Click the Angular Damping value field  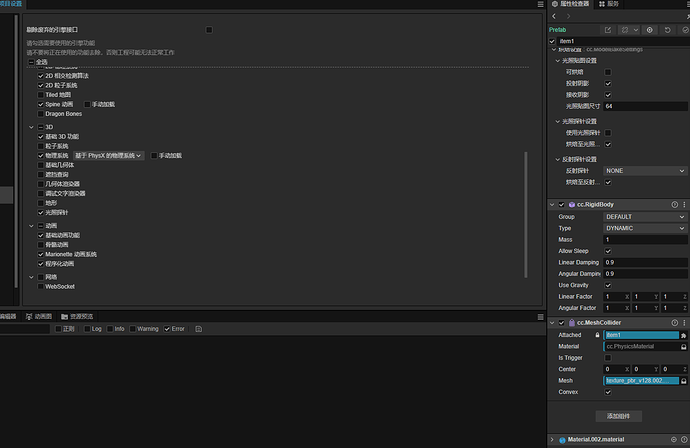tap(645, 274)
